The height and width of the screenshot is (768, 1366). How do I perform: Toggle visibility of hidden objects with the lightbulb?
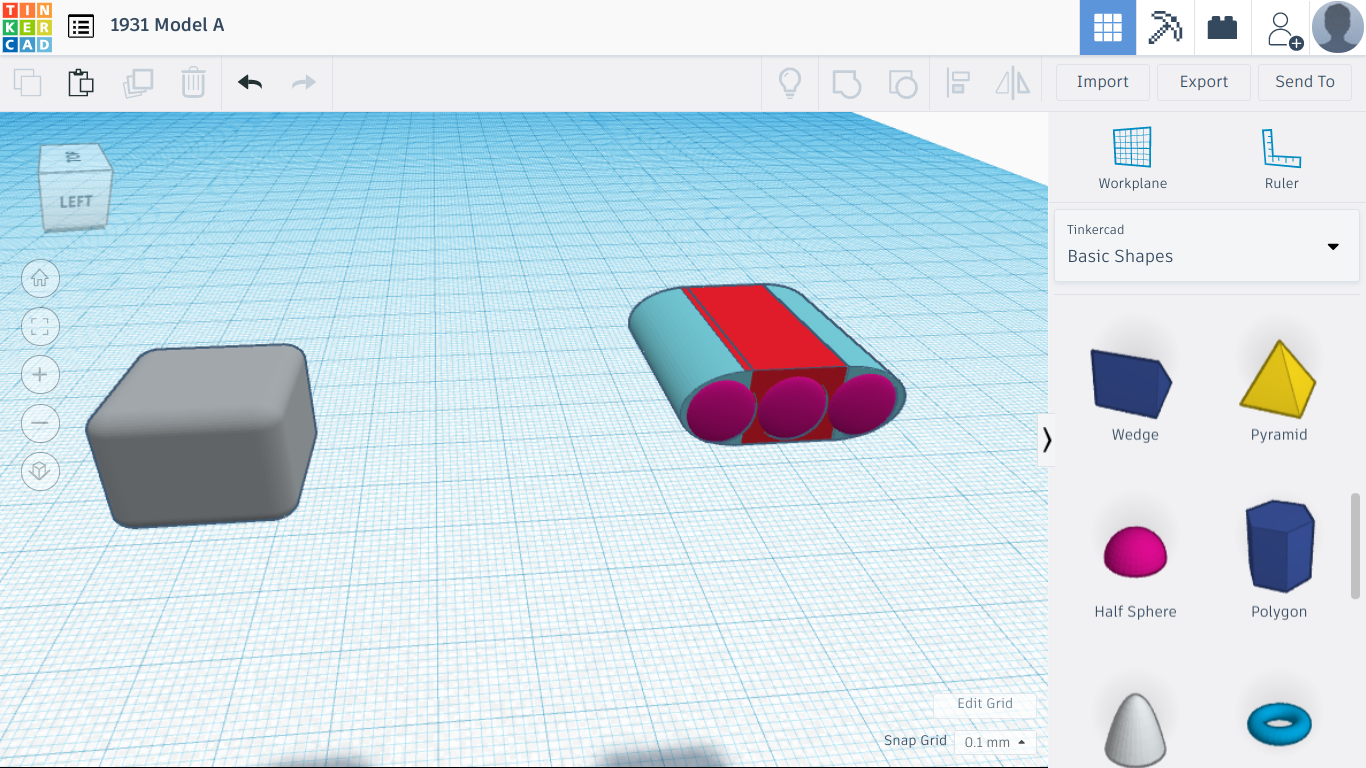[x=790, y=83]
